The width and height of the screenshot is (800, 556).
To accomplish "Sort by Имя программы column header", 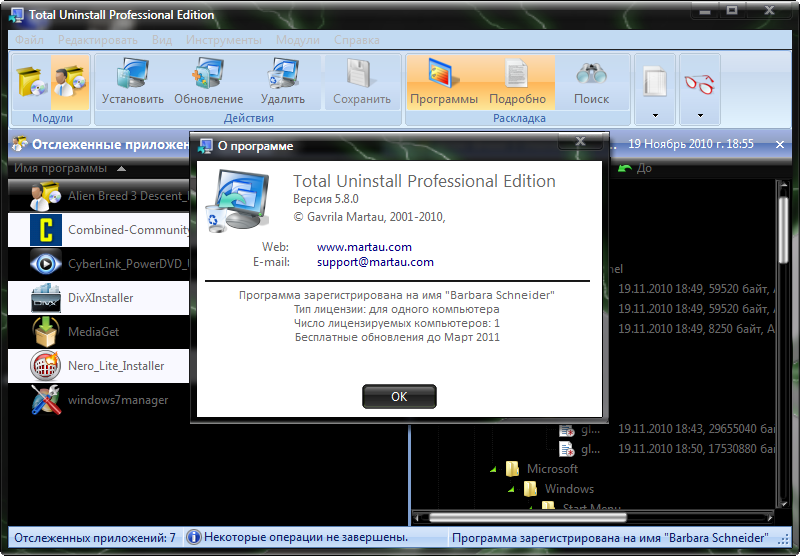I will click(x=60, y=168).
